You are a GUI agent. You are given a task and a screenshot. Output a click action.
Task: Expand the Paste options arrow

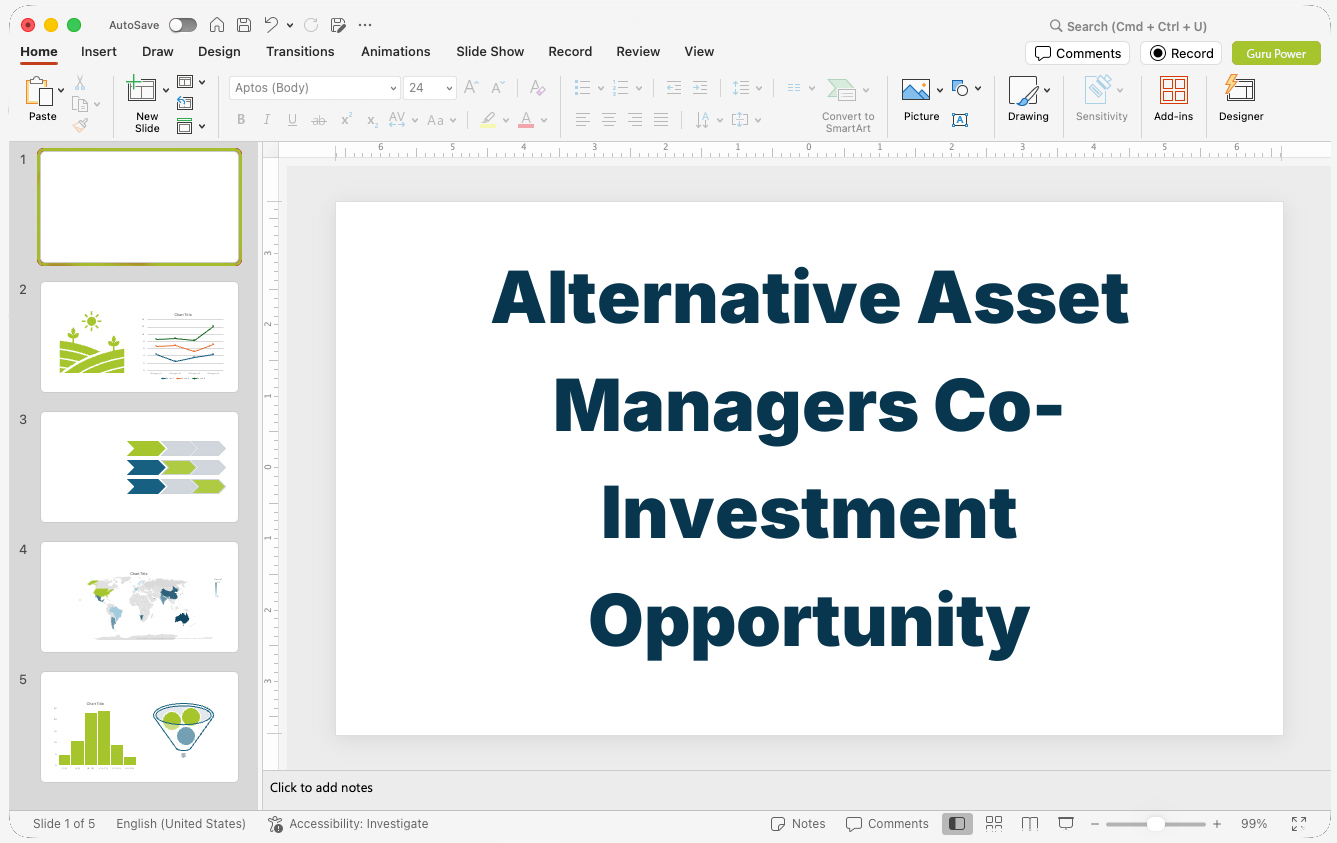(x=61, y=91)
